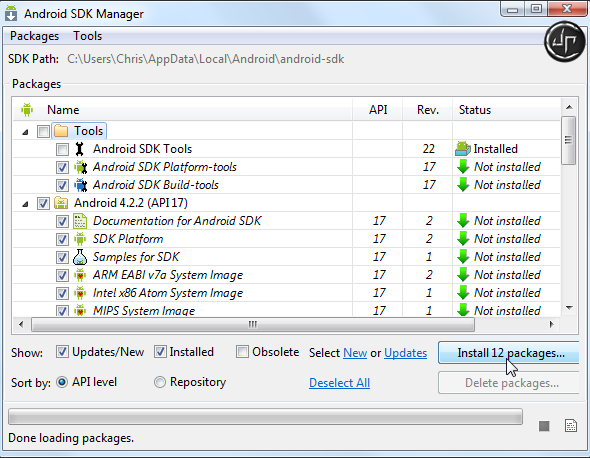Image resolution: width=590 pixels, height=458 pixels.
Task: Click the SDK Platform android icon
Action: pyautogui.click(x=80, y=239)
